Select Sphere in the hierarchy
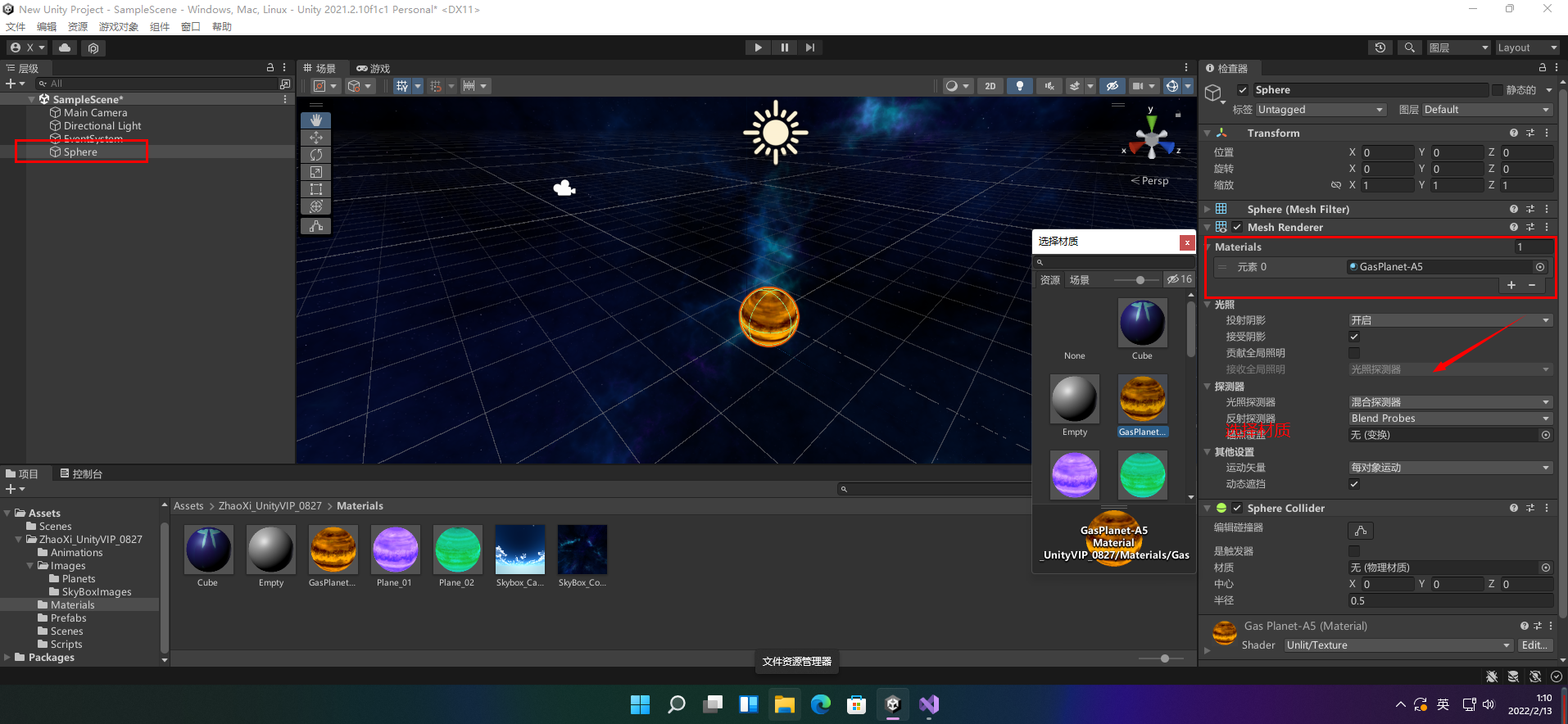Screen dimensions: 1568x724 (x=80, y=152)
